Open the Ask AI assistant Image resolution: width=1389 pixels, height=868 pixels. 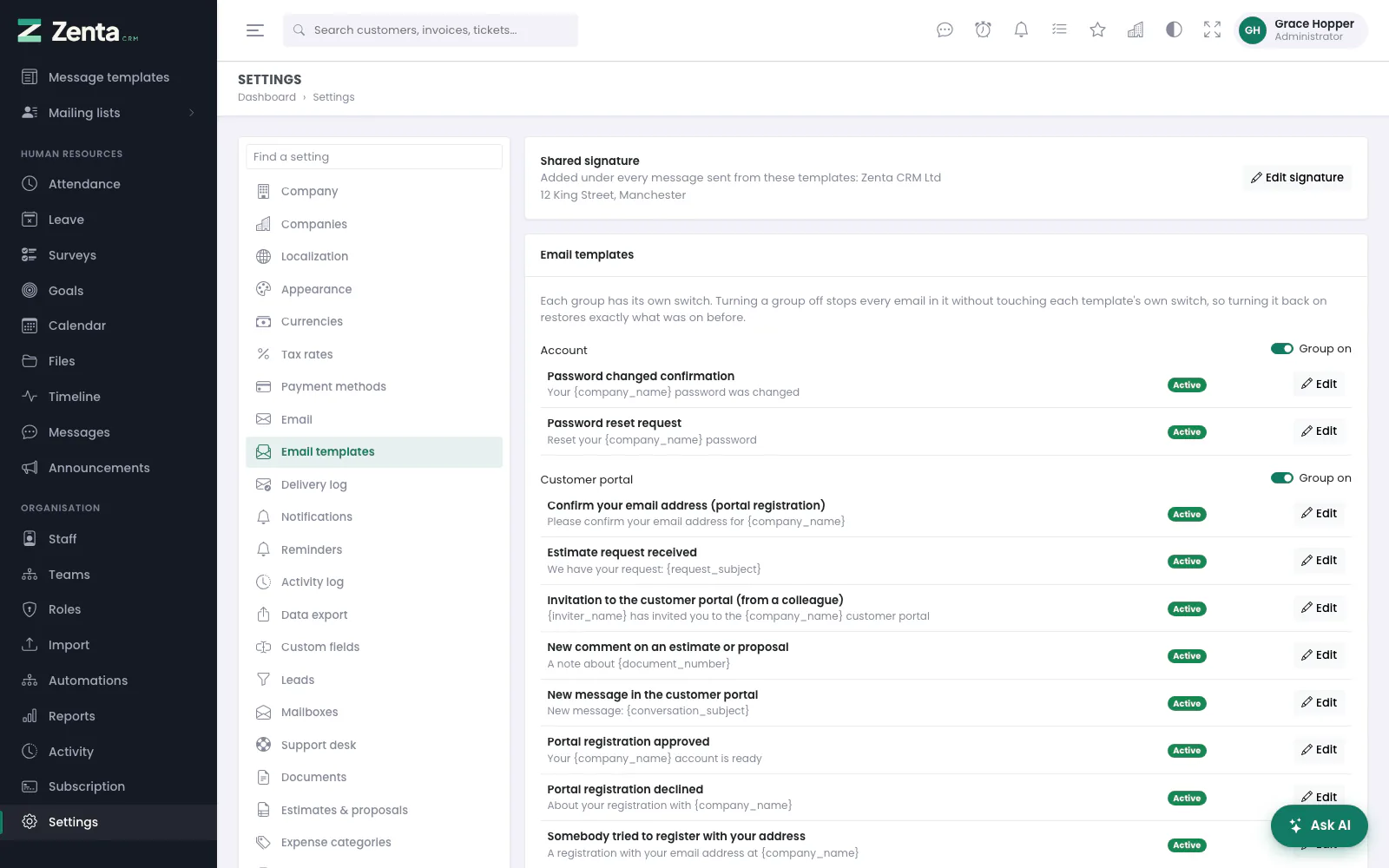pyautogui.click(x=1319, y=825)
